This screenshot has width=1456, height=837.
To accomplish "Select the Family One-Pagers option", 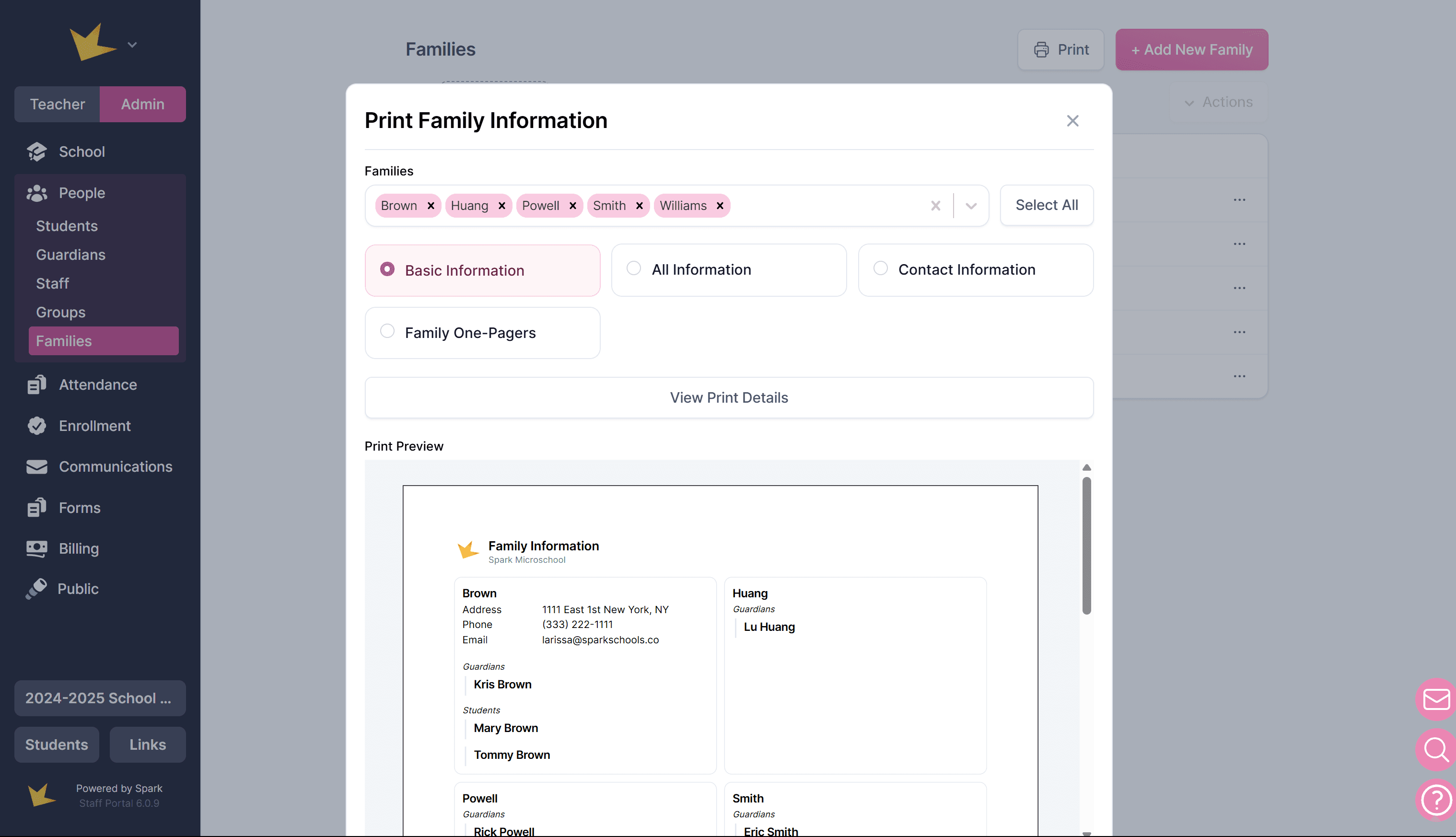I will pos(387,332).
